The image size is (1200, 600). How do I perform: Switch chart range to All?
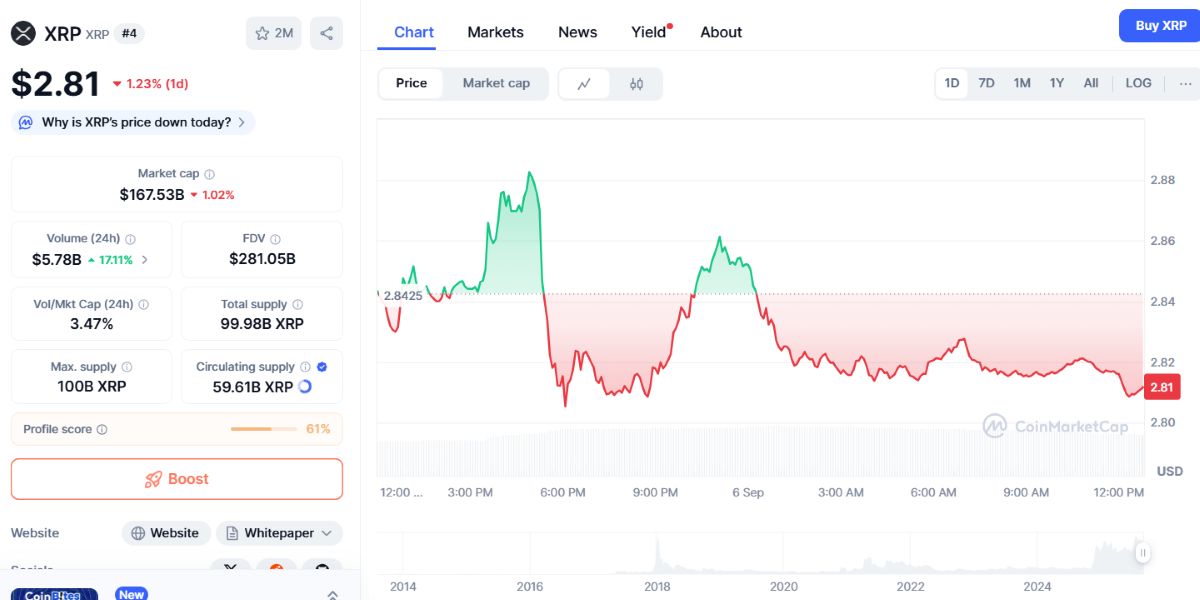[1091, 84]
